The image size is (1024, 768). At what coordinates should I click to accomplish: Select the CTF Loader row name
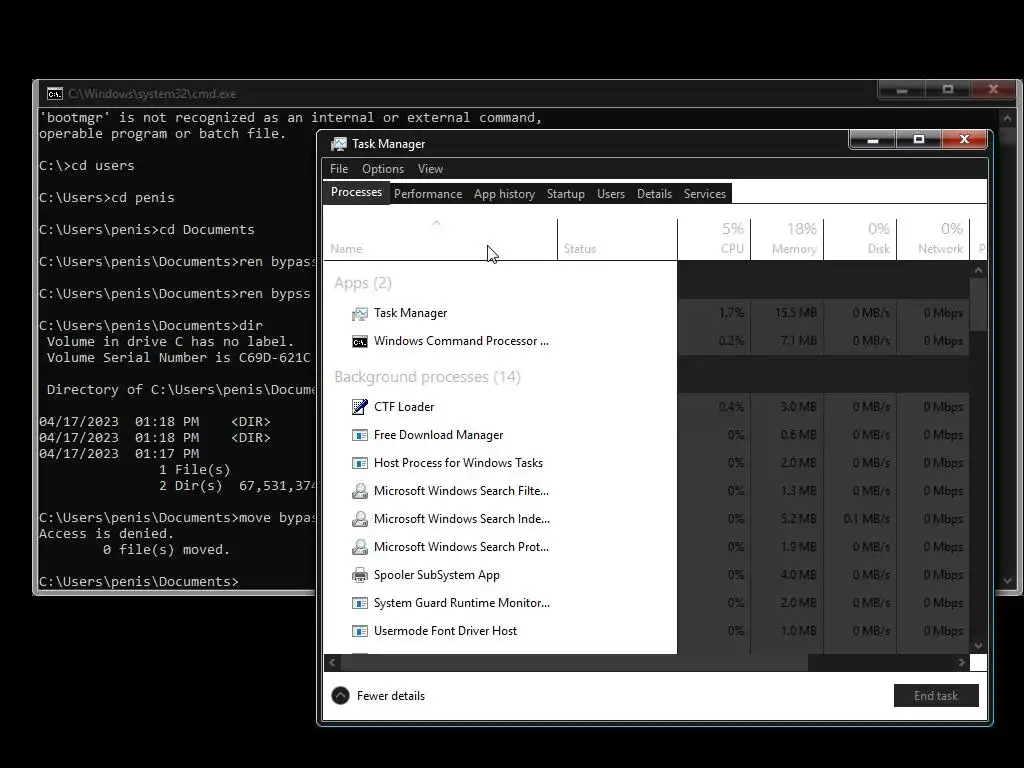[x=404, y=407]
